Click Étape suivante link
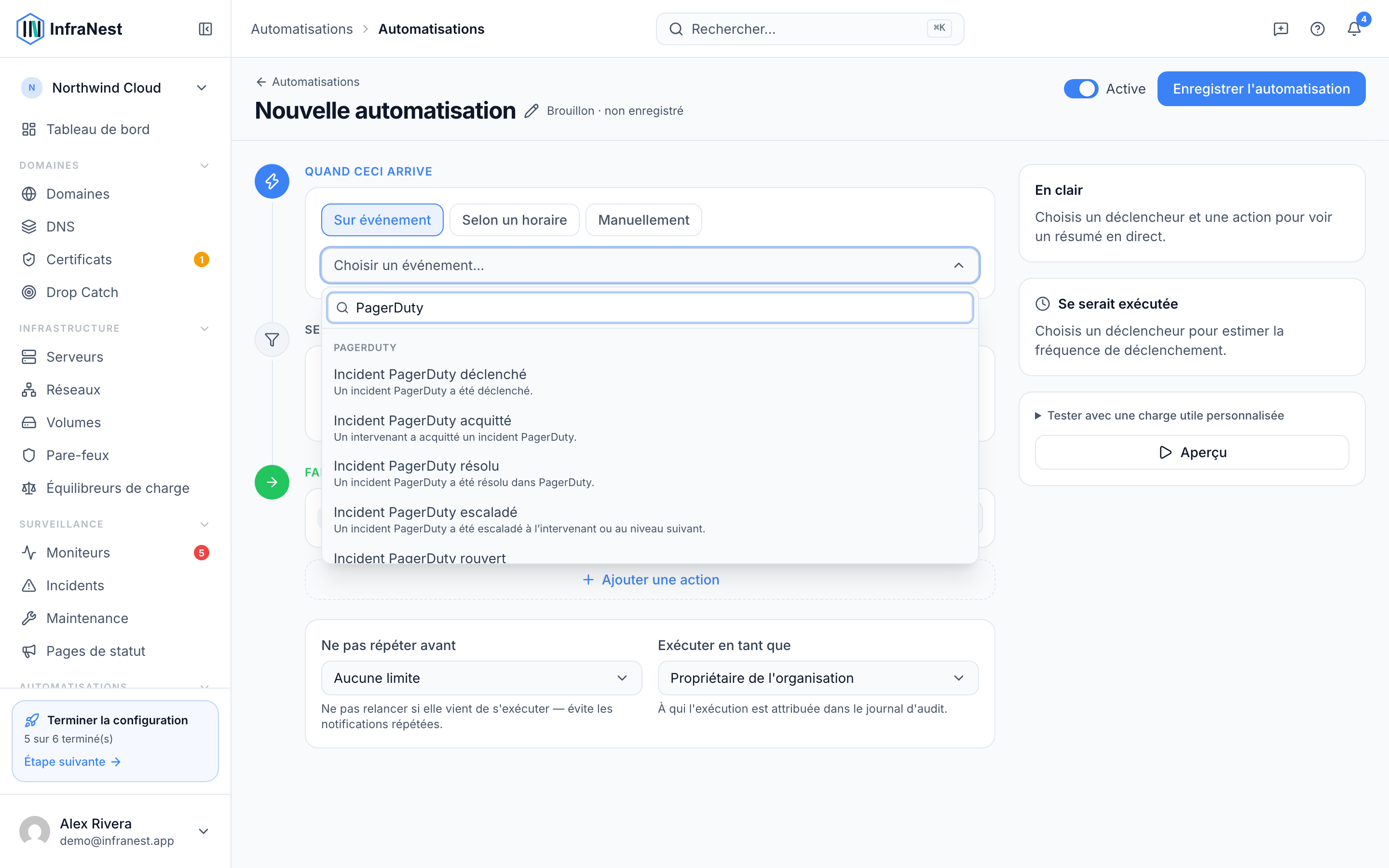1389x868 pixels. 72,761
